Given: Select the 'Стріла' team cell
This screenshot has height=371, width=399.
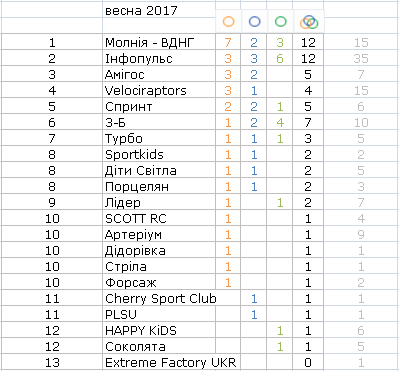Looking at the screenshot, I should [159, 266].
